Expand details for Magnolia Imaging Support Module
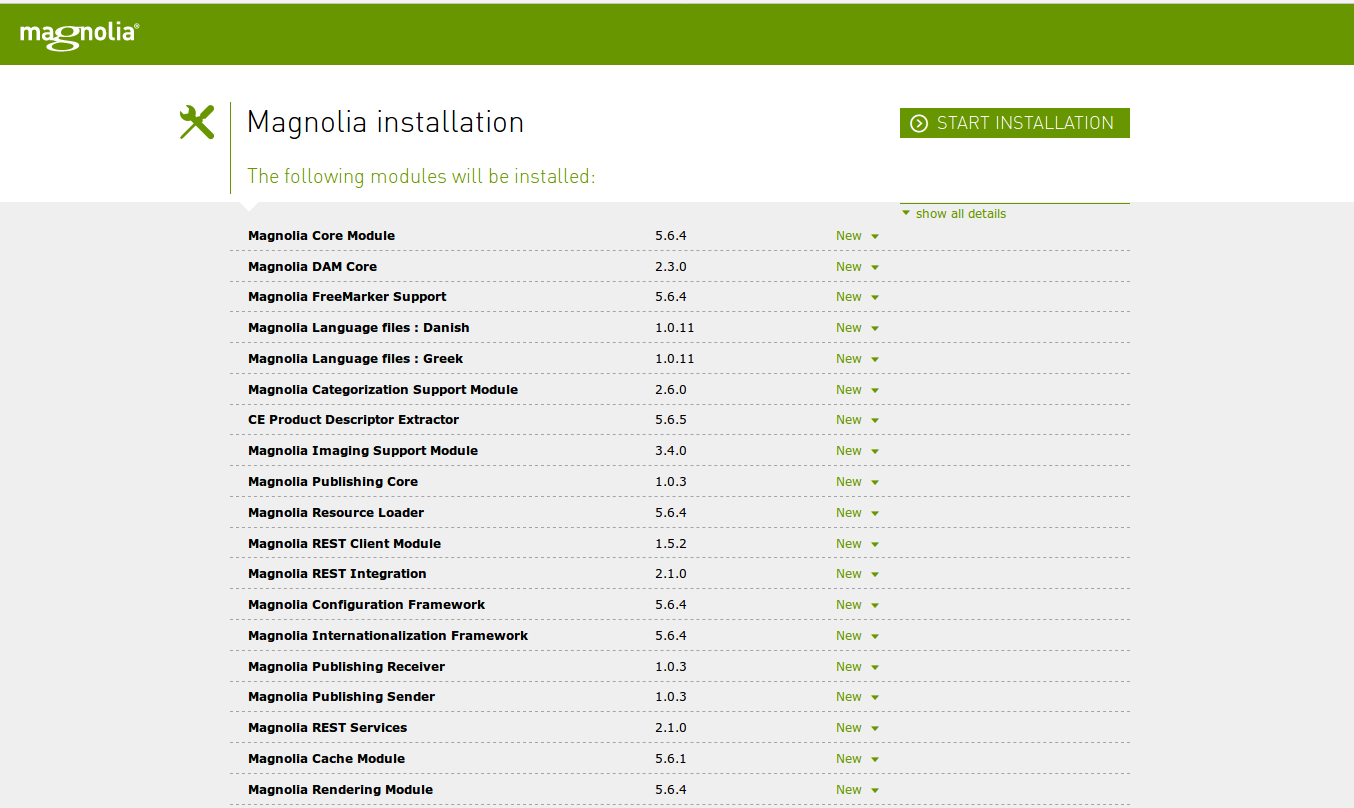The width and height of the screenshot is (1354, 808). pos(857,451)
